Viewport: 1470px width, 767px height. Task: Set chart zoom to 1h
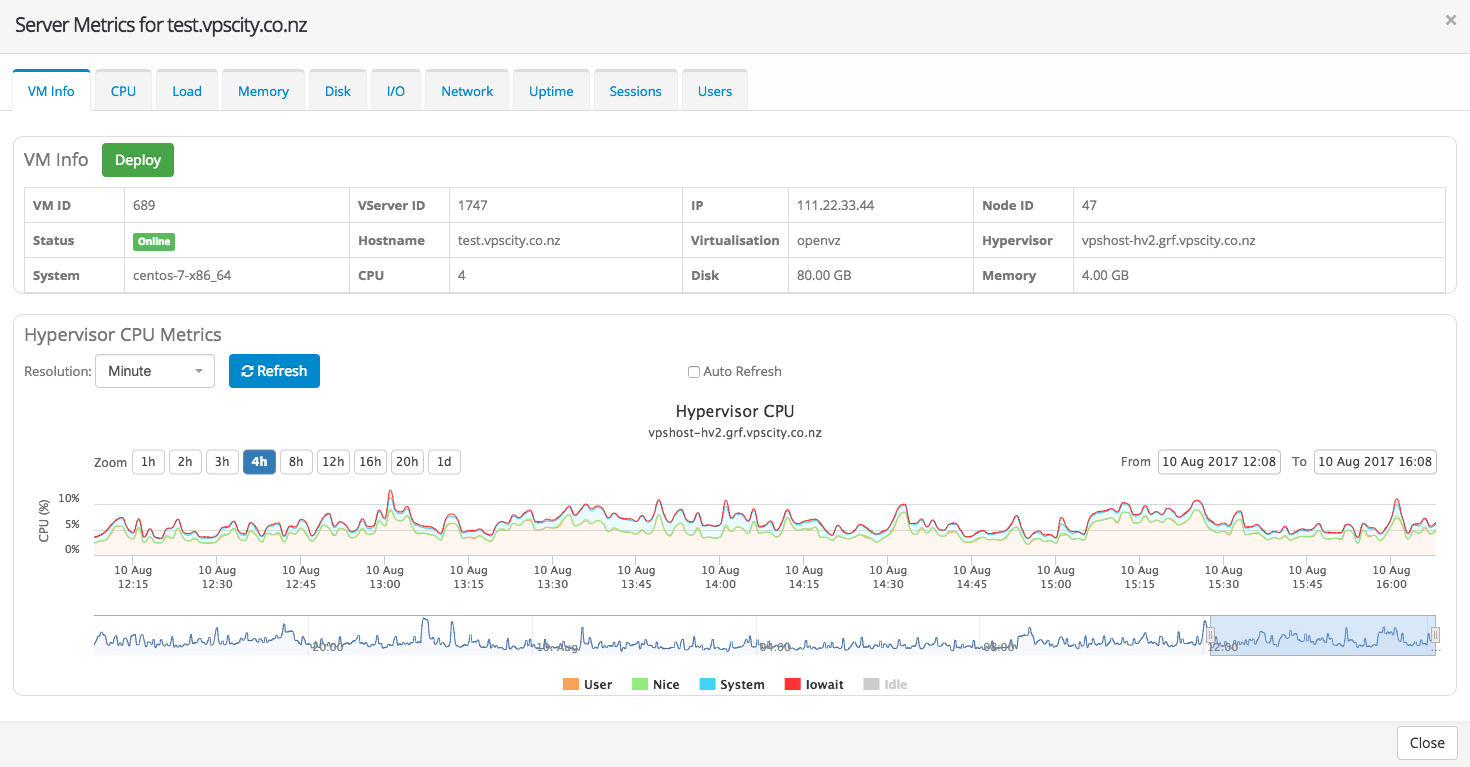(148, 462)
